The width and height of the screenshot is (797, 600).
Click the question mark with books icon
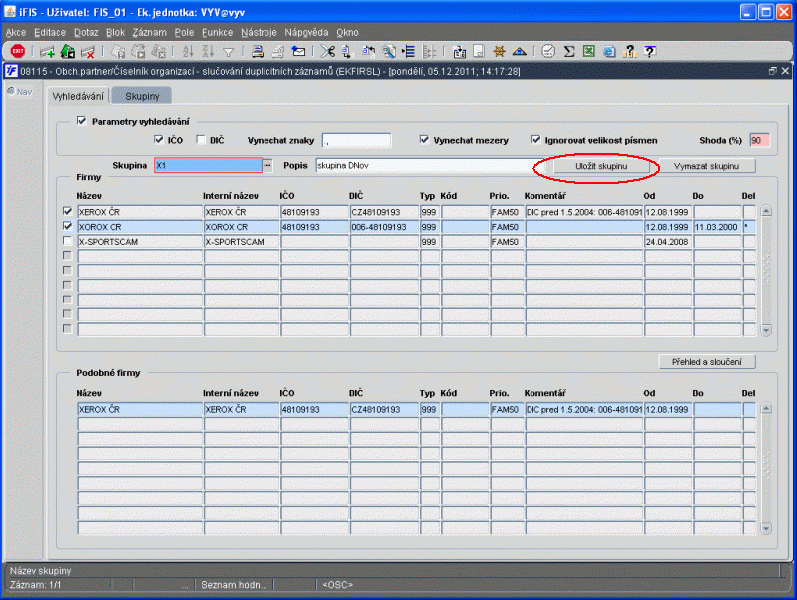point(630,51)
